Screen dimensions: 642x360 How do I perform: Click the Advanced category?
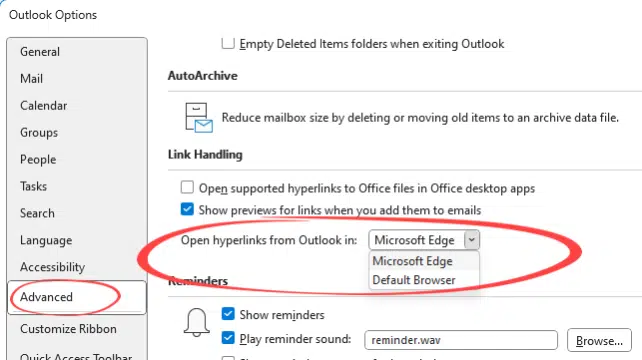(77, 297)
